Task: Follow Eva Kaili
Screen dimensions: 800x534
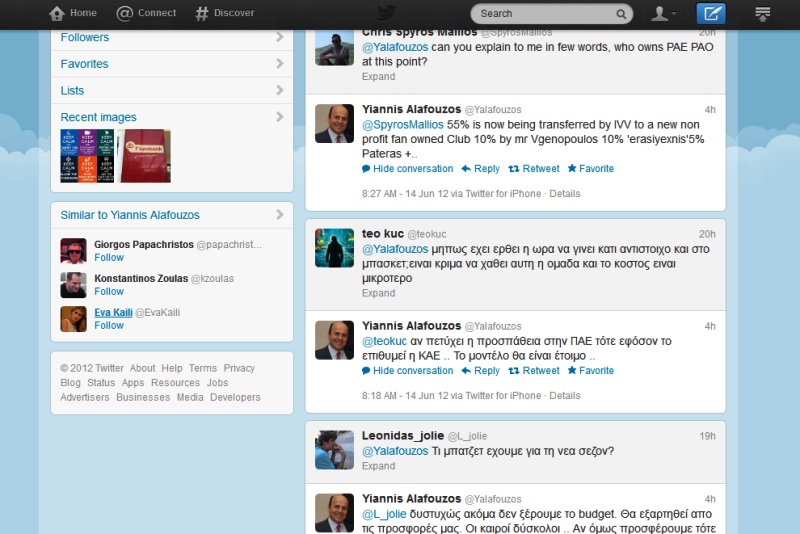Action: coord(109,326)
